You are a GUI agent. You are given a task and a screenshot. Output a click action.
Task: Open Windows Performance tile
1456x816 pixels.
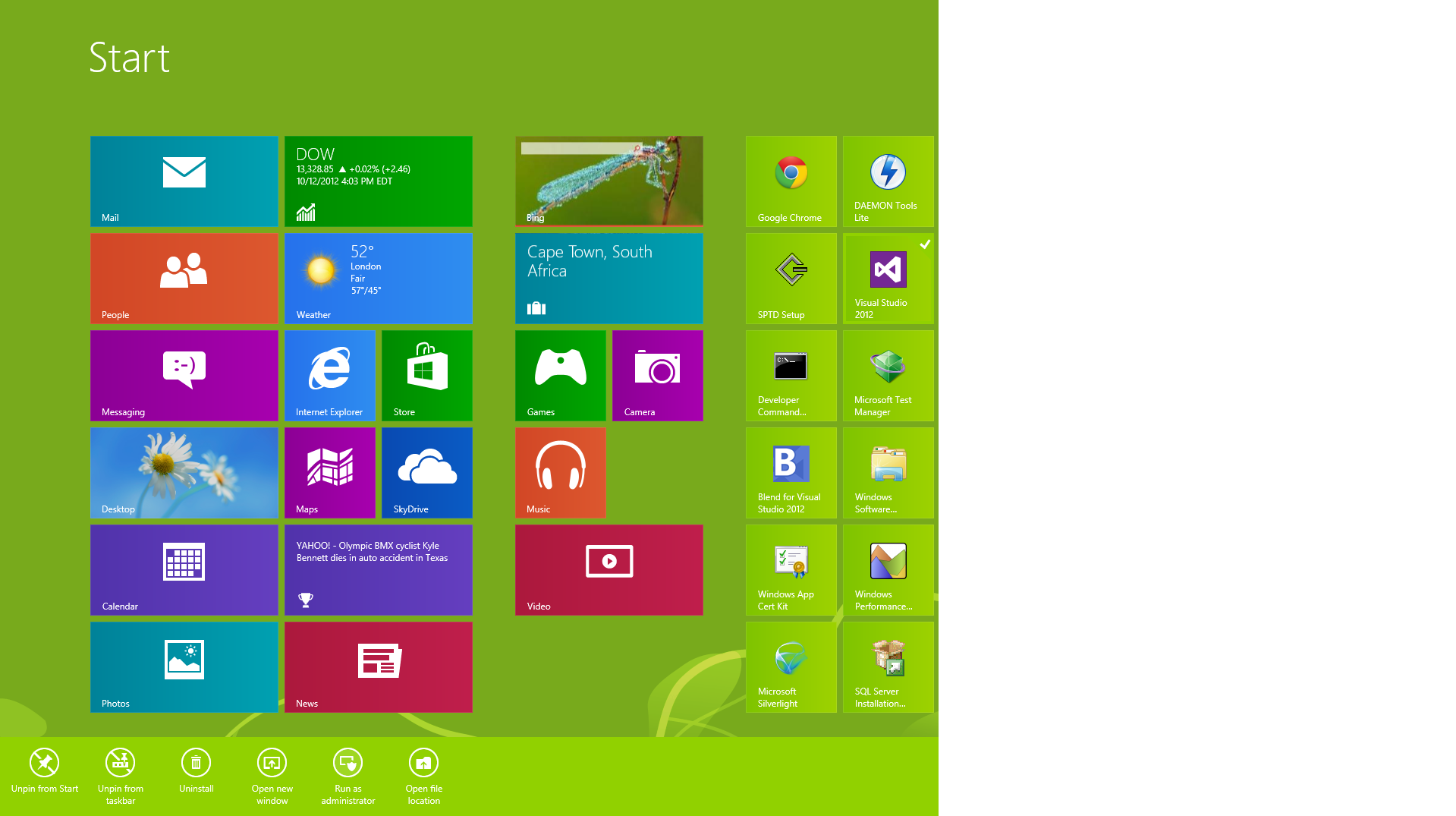[x=888, y=570]
